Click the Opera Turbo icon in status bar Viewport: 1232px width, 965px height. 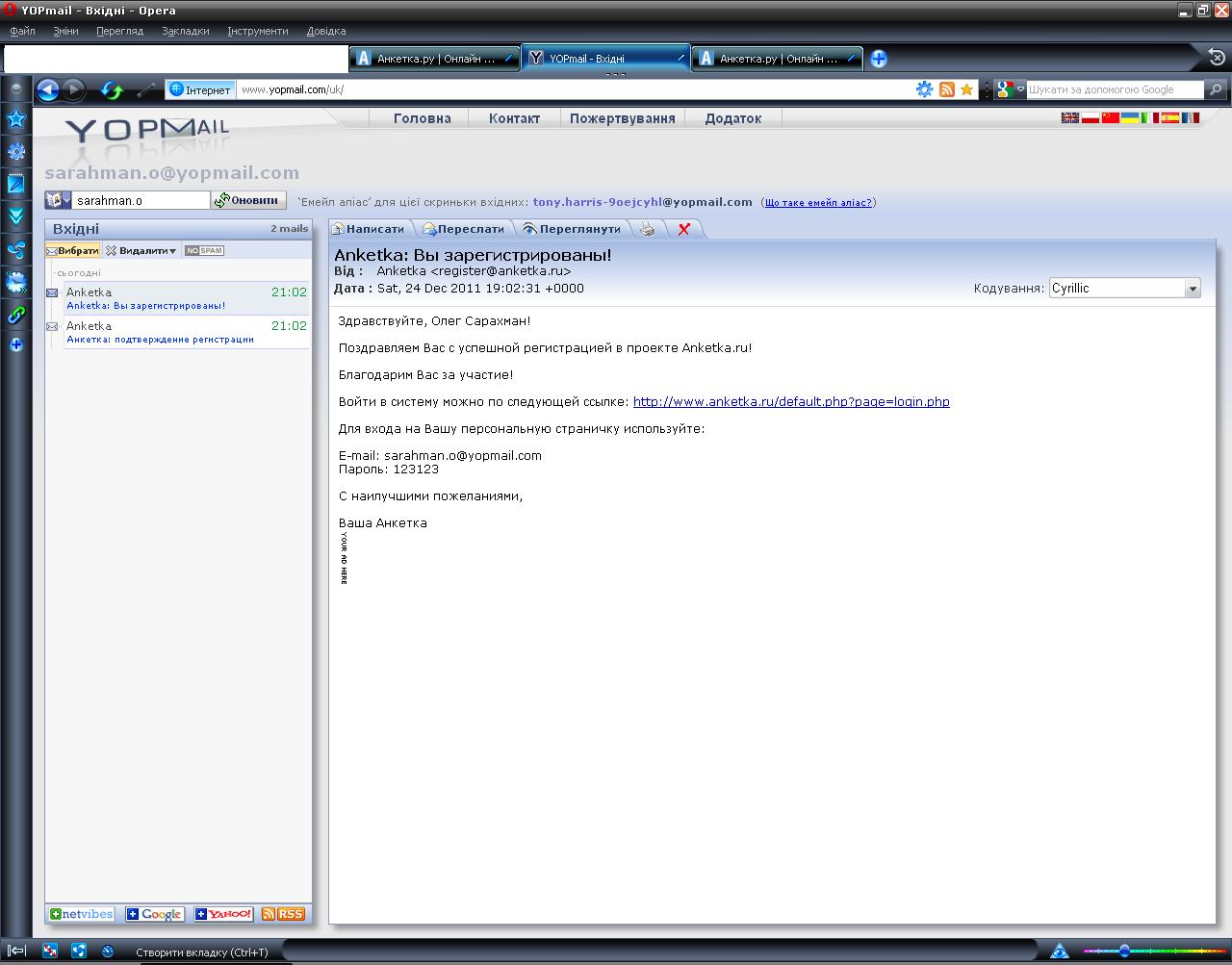click(x=108, y=952)
